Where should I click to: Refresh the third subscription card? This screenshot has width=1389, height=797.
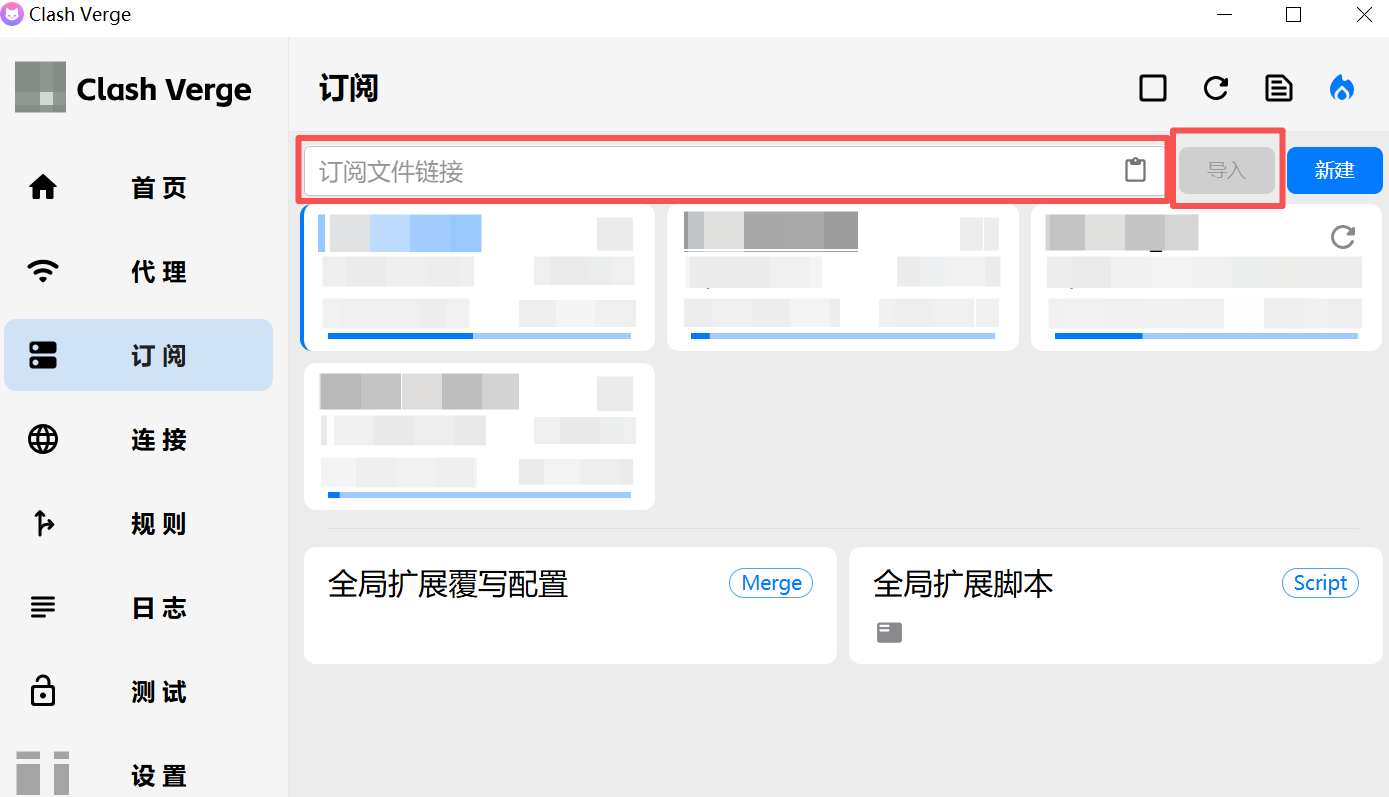pos(1342,237)
